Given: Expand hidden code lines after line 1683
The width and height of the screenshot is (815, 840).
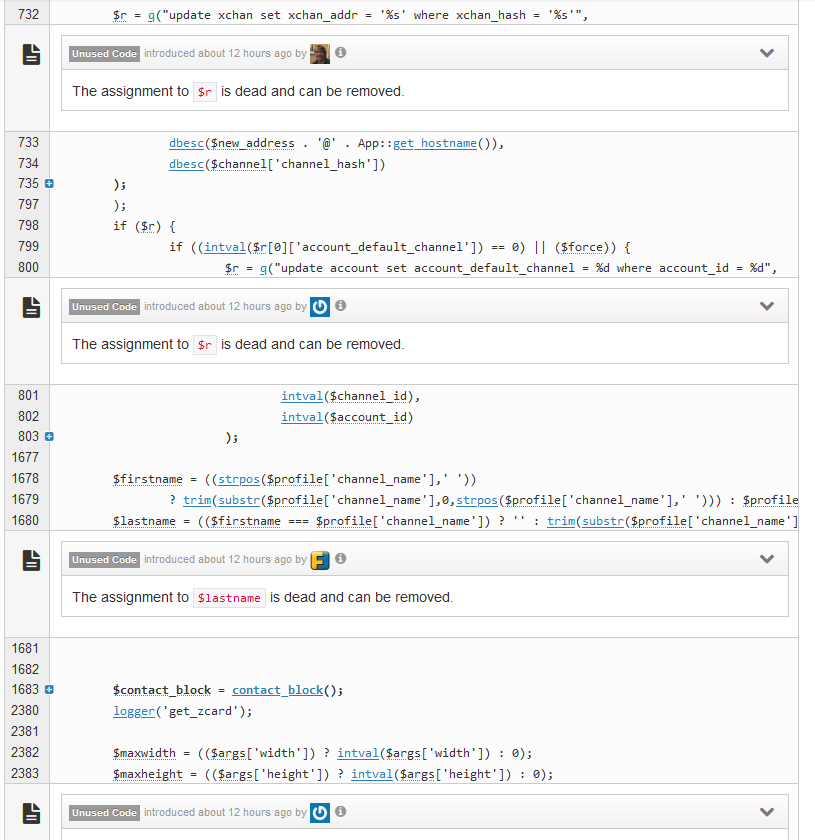Looking at the screenshot, I should pos(49,690).
